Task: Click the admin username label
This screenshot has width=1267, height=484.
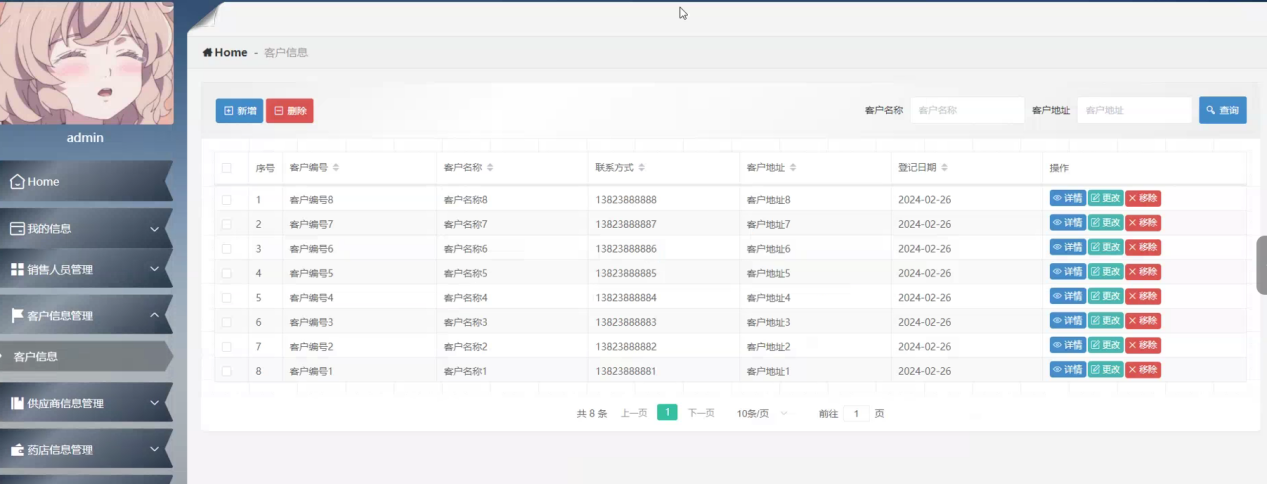Action: (x=85, y=138)
